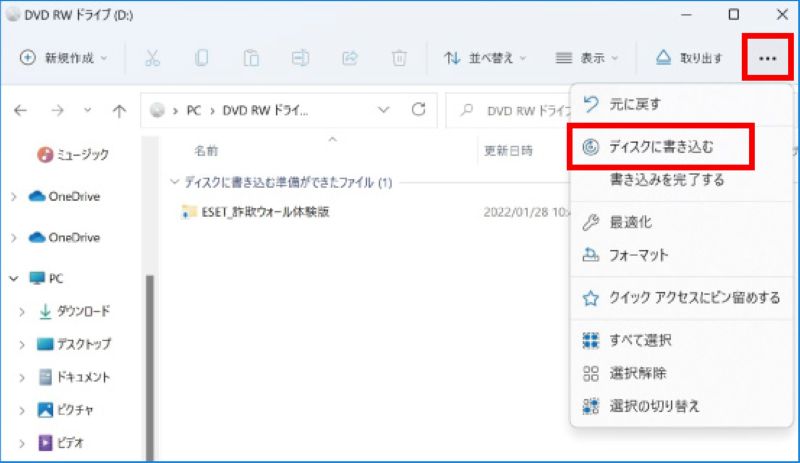800x463 pixels.
Task: Select ダウンロード in the sidebar
Action: tap(74, 311)
